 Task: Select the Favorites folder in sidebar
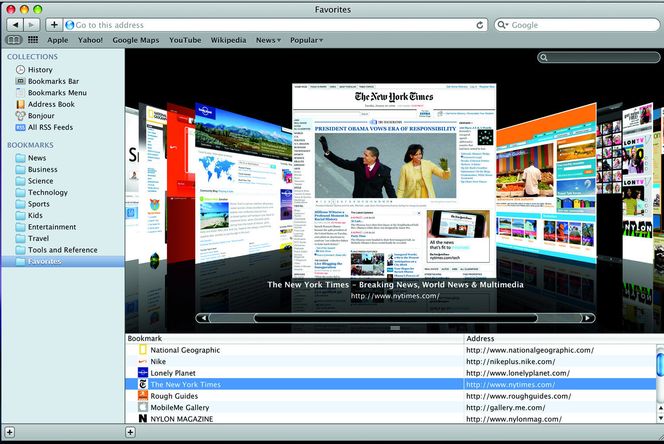click(63, 261)
